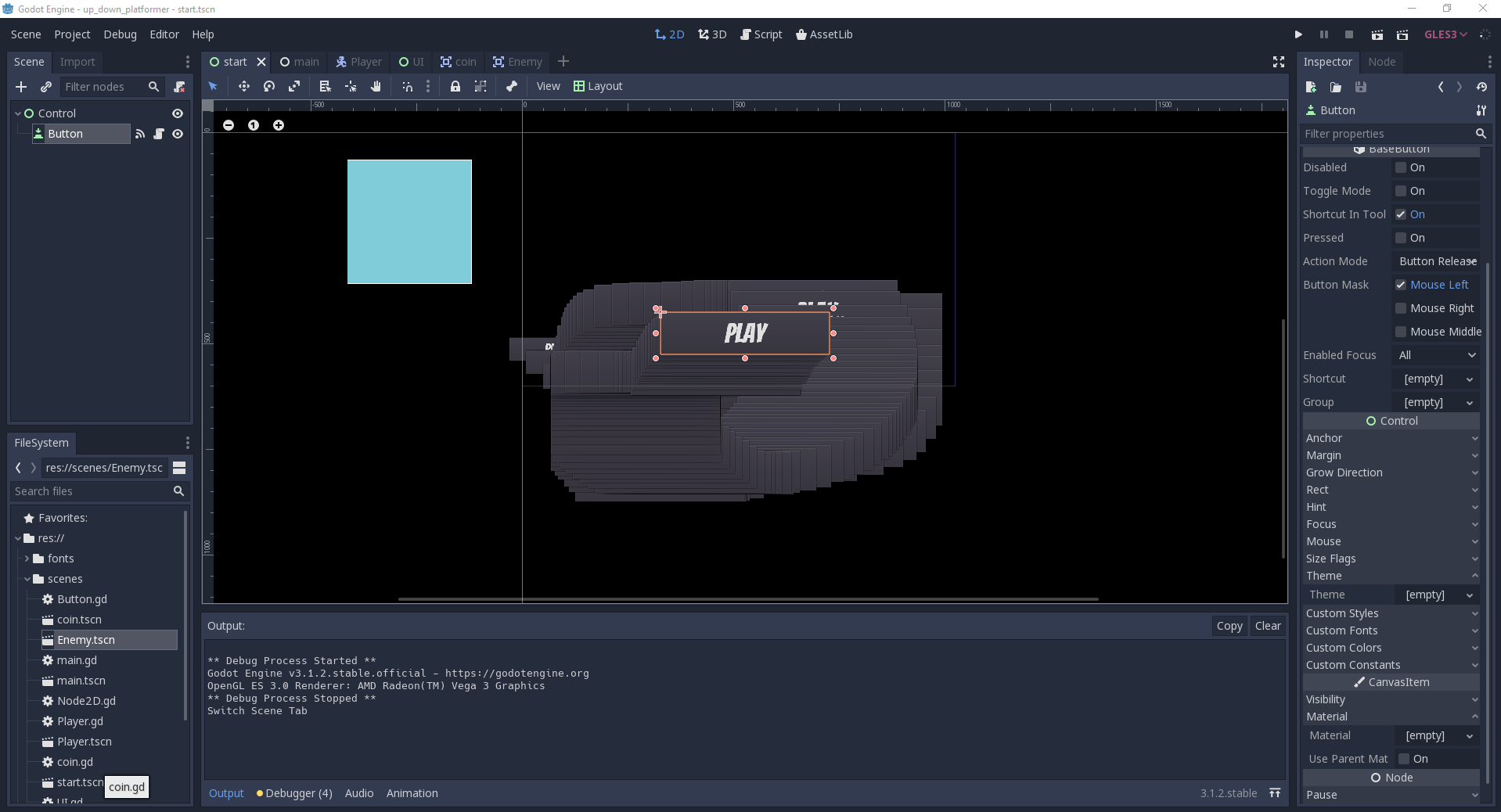Lock the selected node in the canvas toolbar
The width and height of the screenshot is (1501, 812).
click(x=456, y=86)
